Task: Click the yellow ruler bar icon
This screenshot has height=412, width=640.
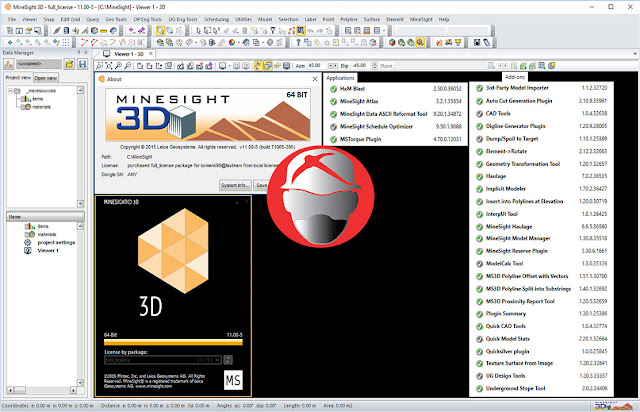Action: tap(104, 31)
